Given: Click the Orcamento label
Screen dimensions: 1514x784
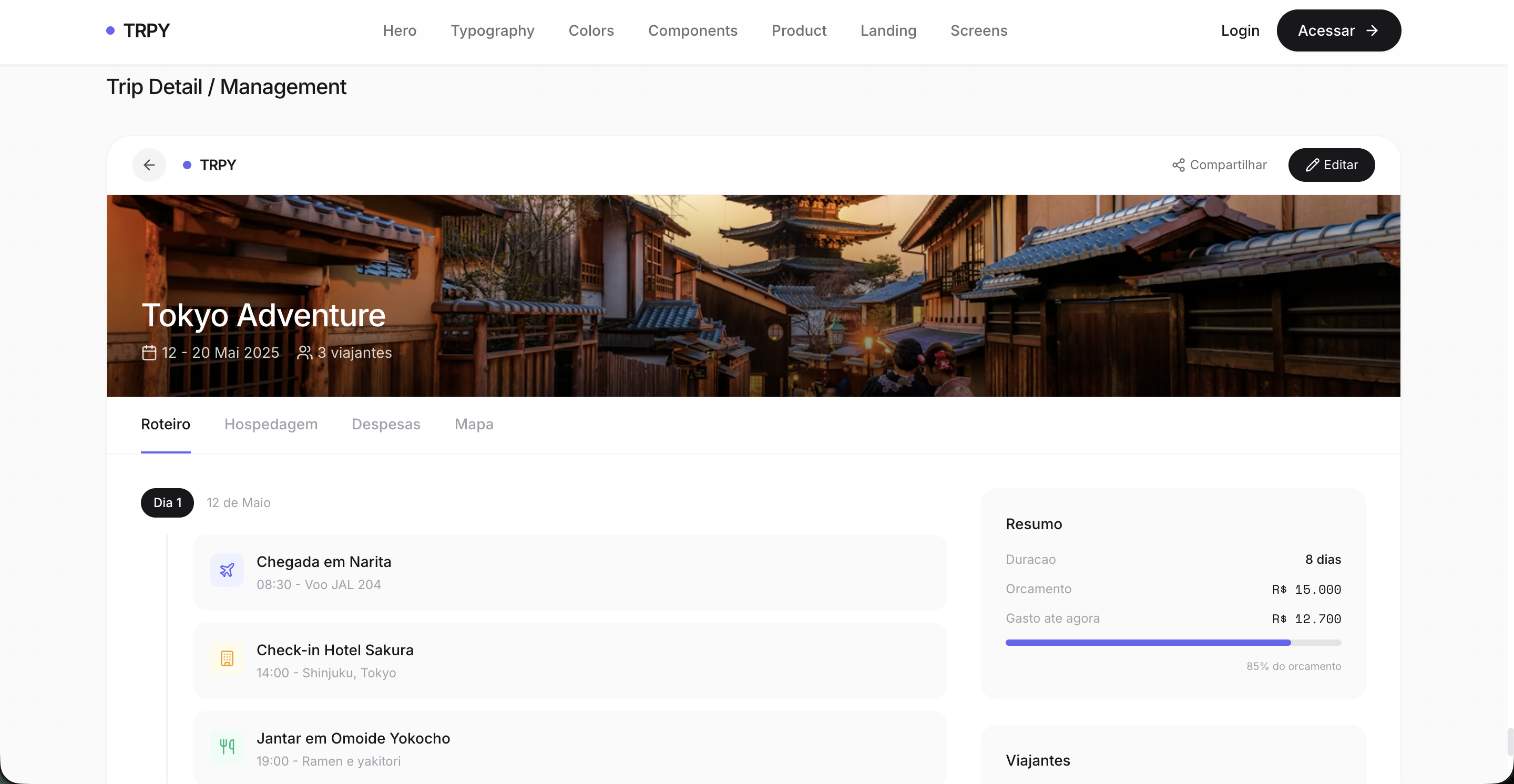Looking at the screenshot, I should pos(1039,589).
